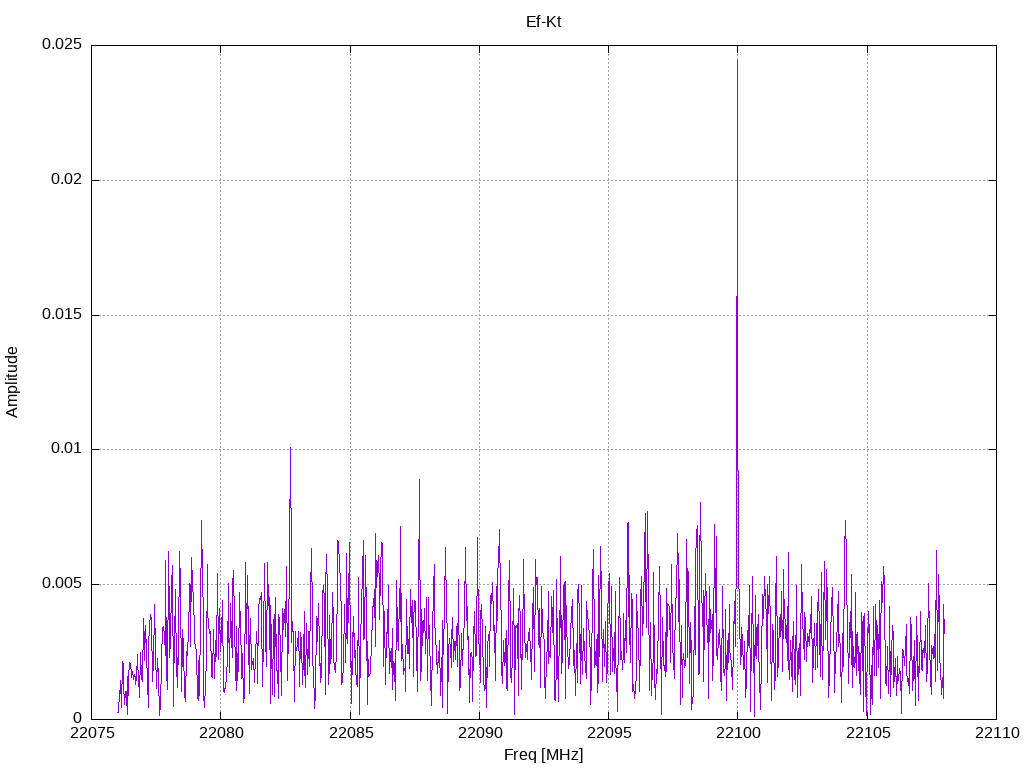Image resolution: width=1024 pixels, height=768 pixels.
Task: Click the zero label on the y-axis
Action: pos(78,718)
